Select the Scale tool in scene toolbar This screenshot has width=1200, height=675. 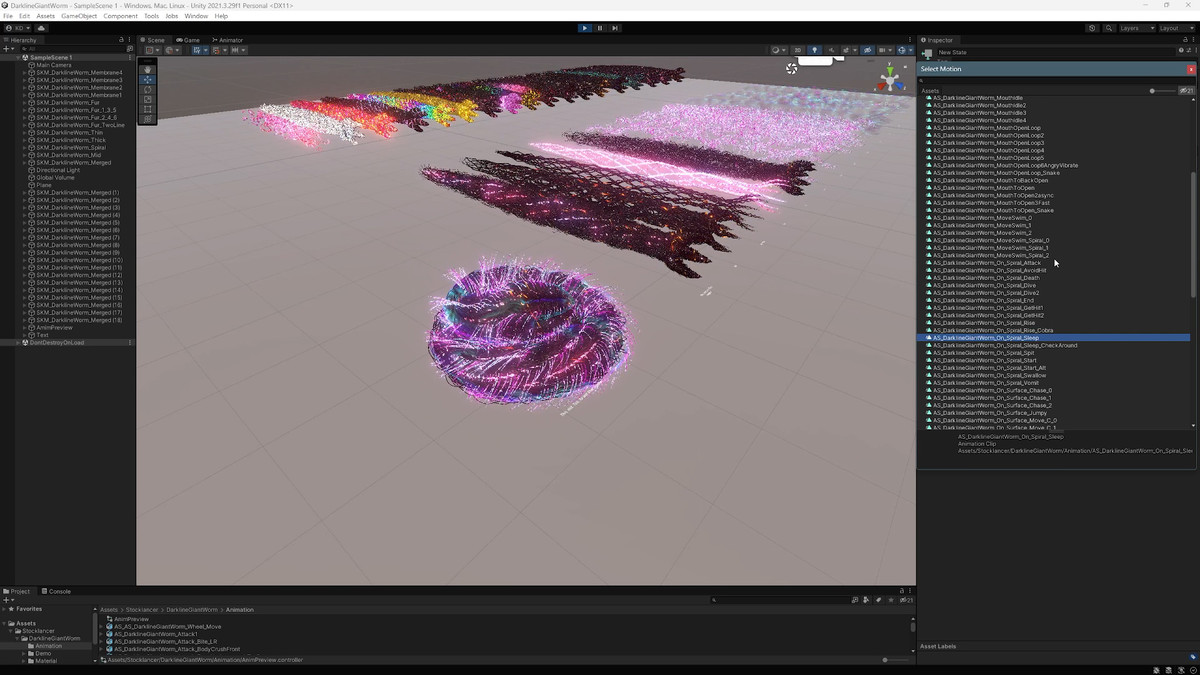coord(148,99)
